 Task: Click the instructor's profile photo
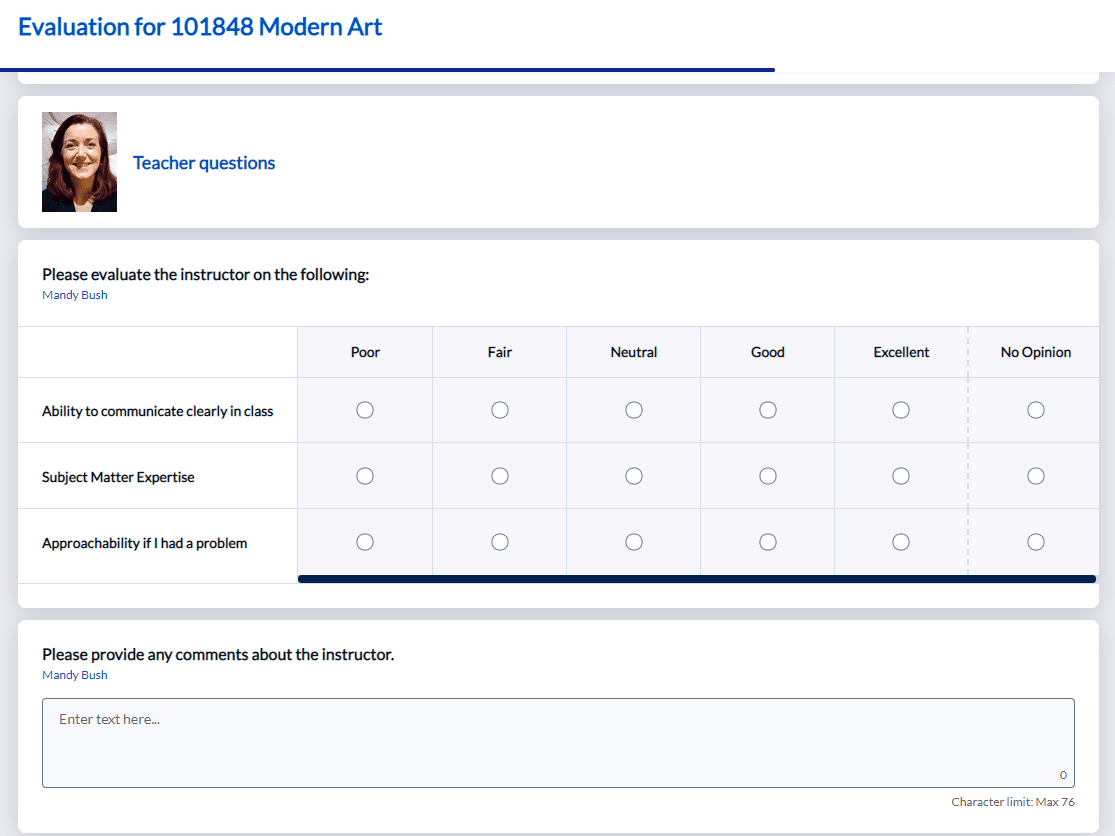click(79, 161)
